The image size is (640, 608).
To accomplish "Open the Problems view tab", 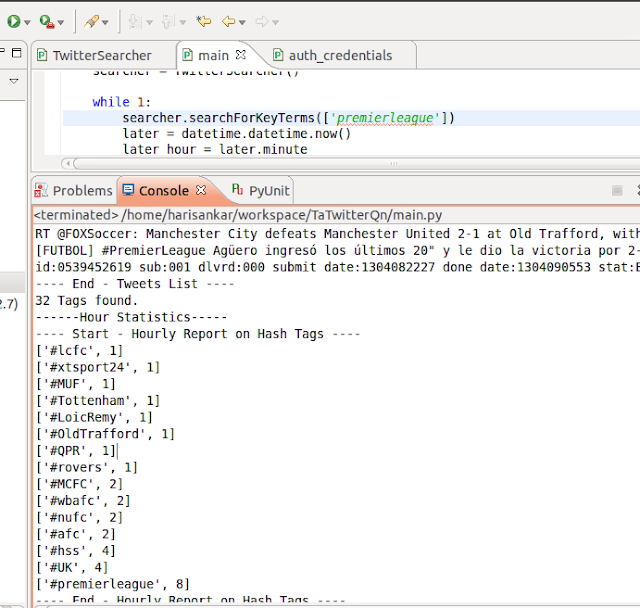I will click(x=73, y=191).
